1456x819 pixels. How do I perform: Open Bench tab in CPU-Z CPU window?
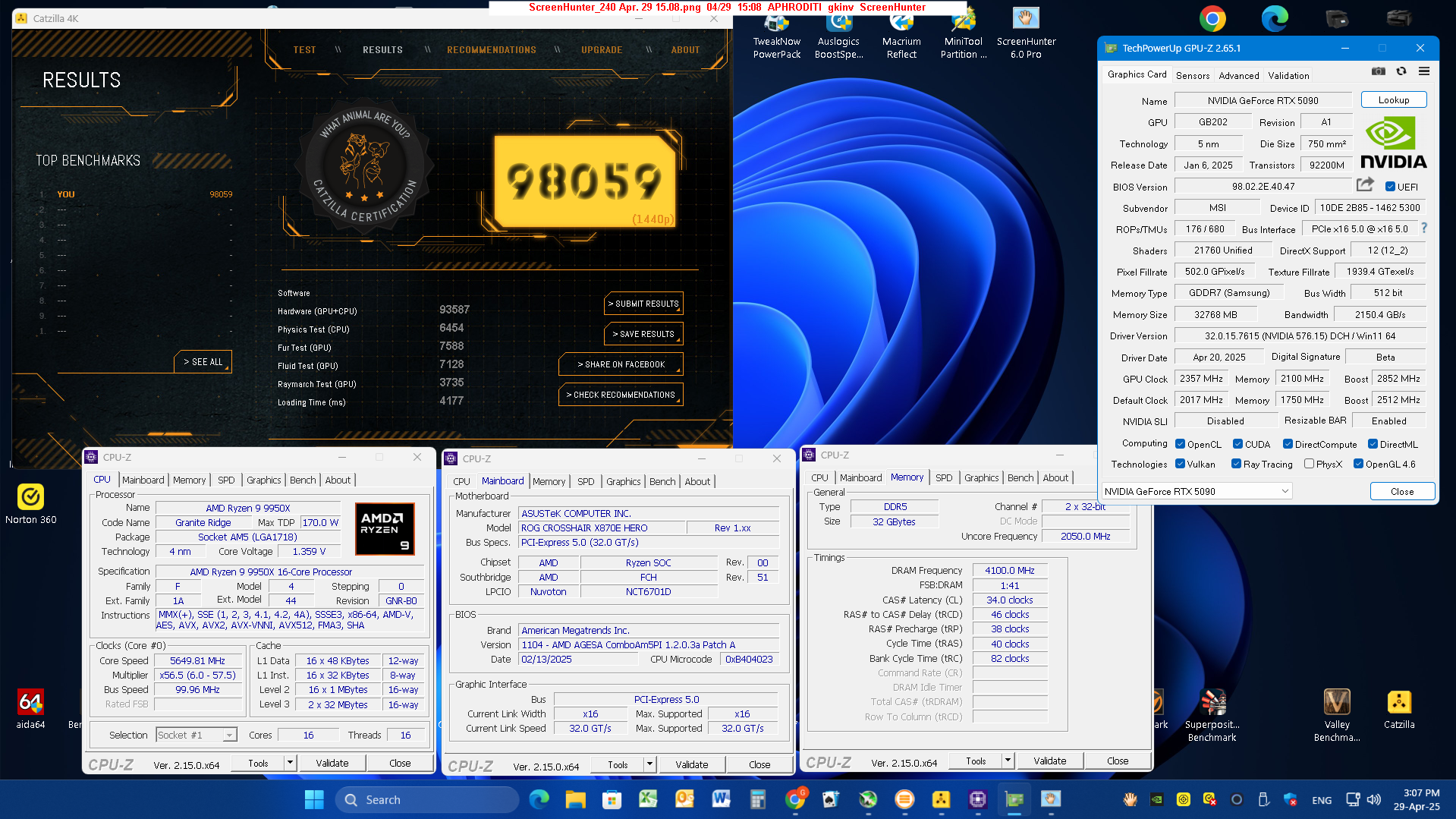(x=303, y=480)
